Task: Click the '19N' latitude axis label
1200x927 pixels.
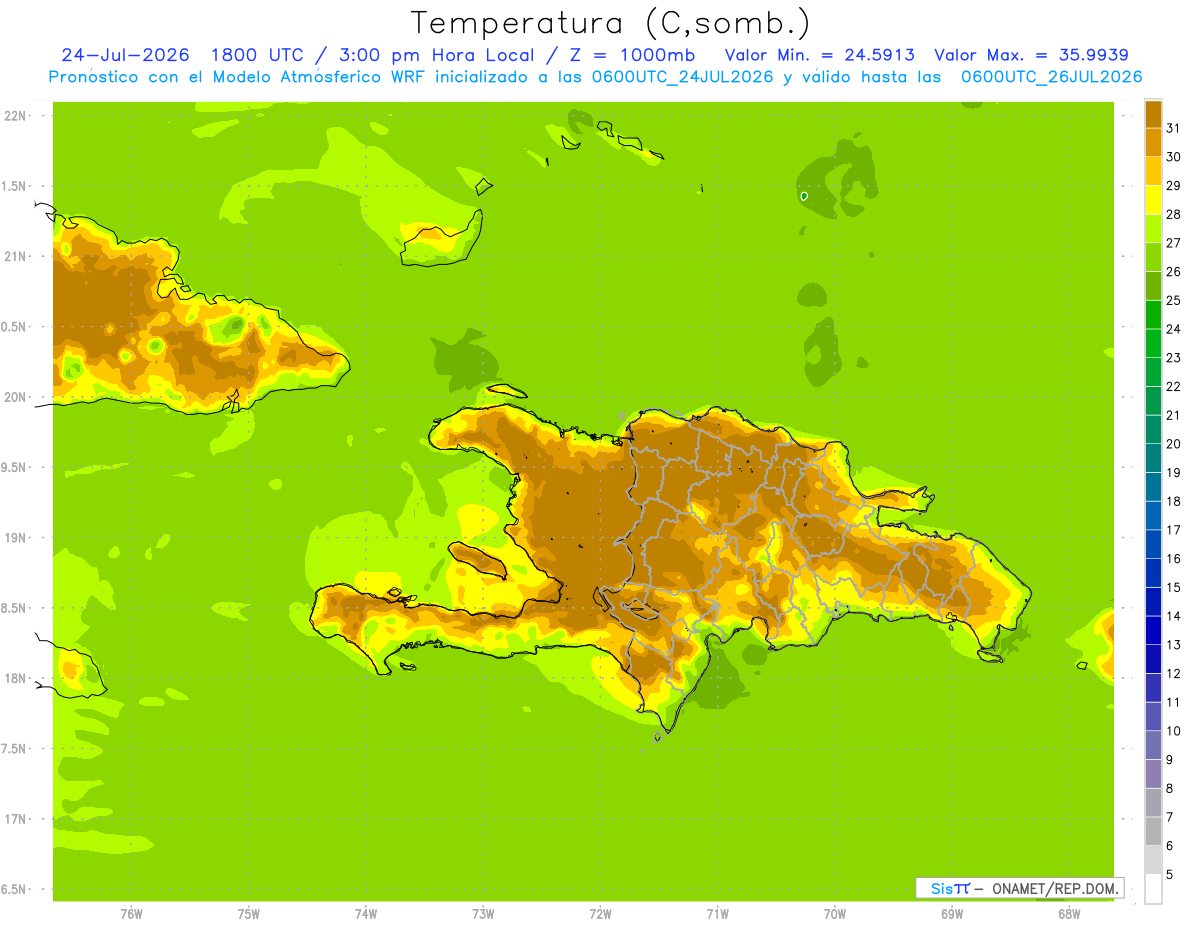Action: coord(16,537)
